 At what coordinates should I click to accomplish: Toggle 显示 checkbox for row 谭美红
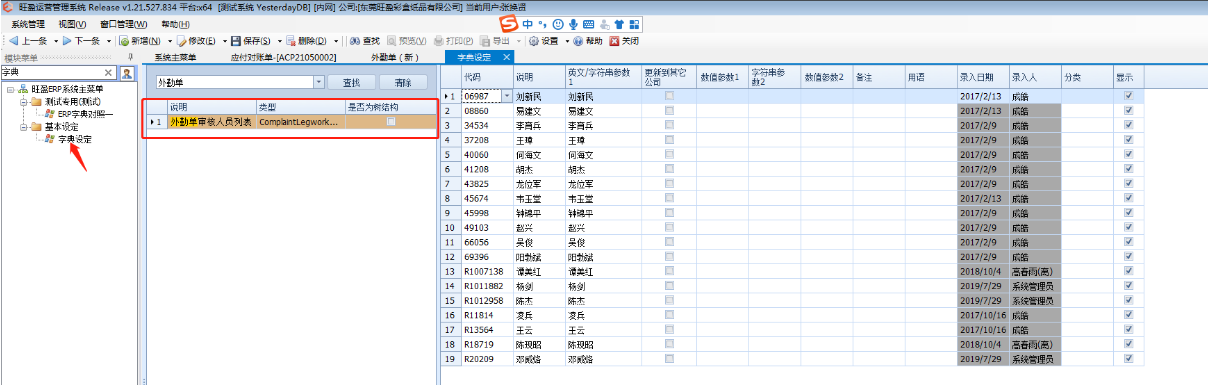pyautogui.click(x=1129, y=271)
